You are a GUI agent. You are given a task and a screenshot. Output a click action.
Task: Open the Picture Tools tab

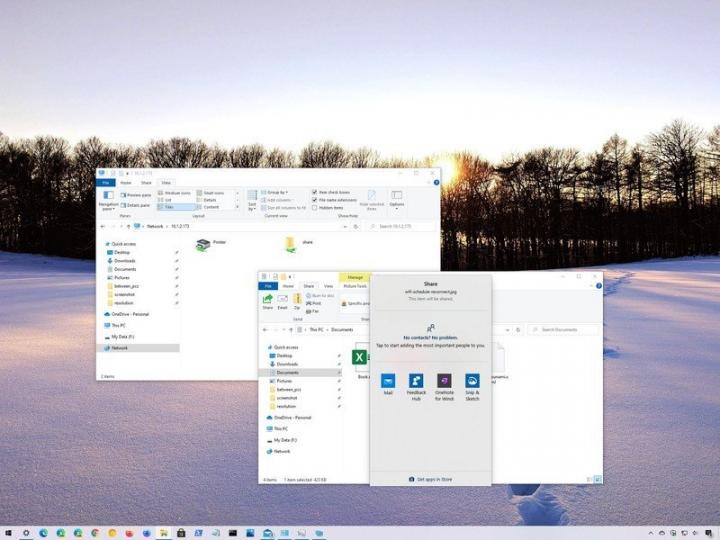[353, 286]
